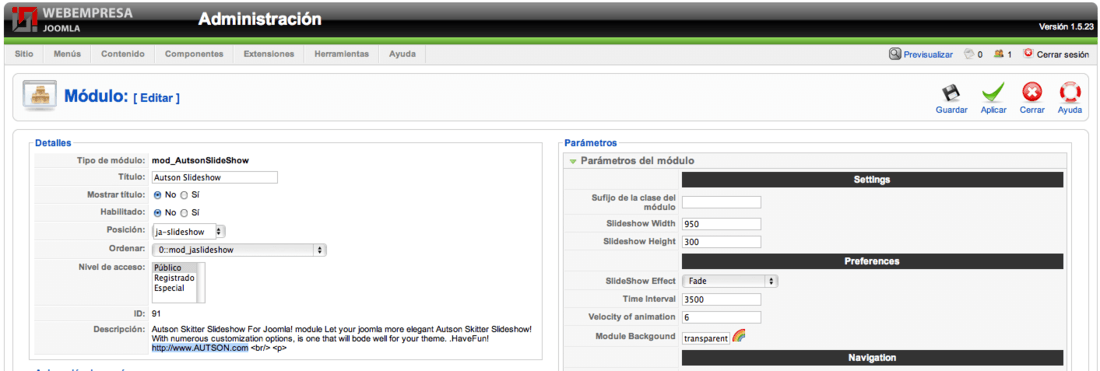The image size is (1100, 371).
Task: Open the Ayuda lifebuoy icon
Action: click(1070, 93)
